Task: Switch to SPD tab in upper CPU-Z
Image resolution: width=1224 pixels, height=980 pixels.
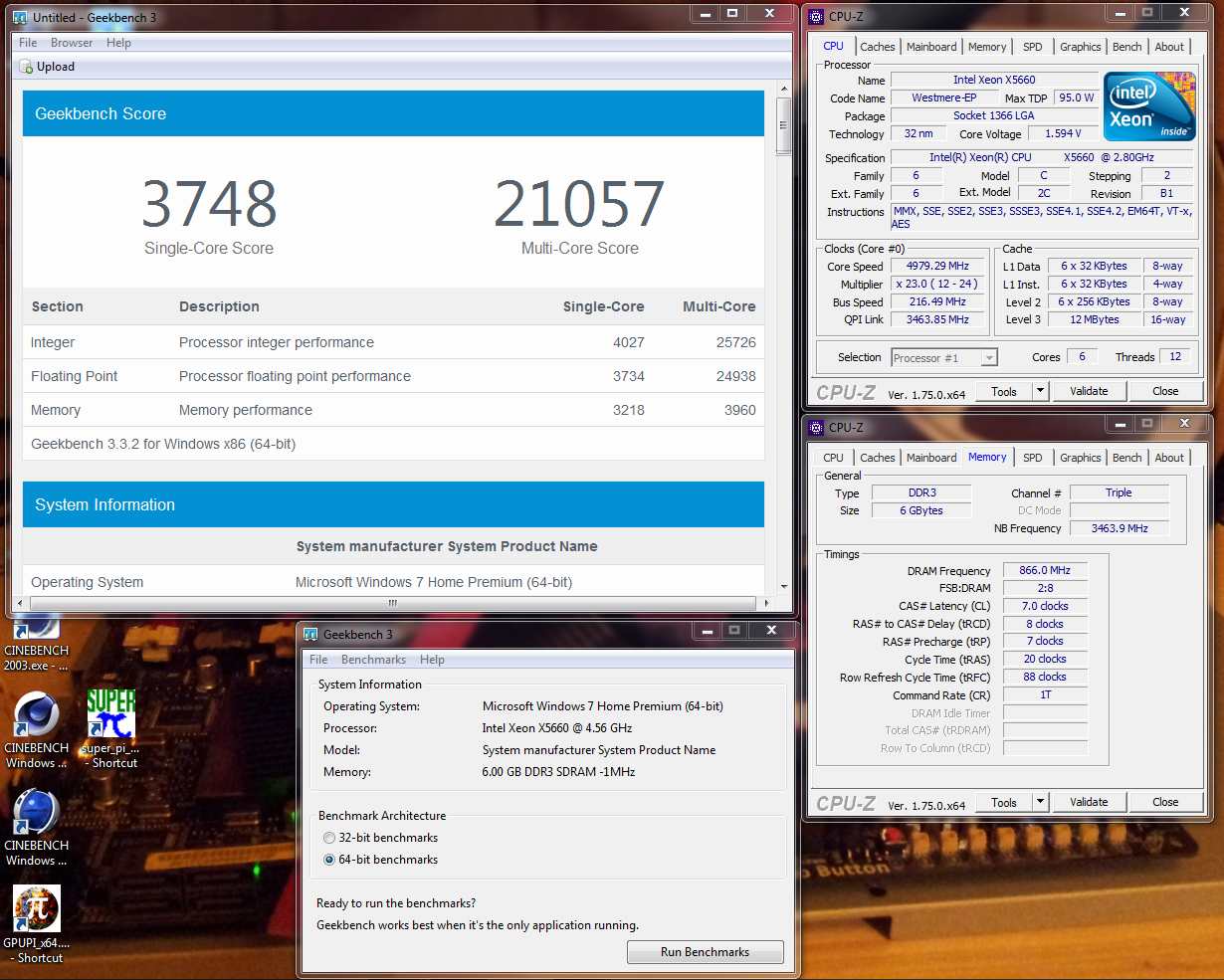Action: 1033,47
